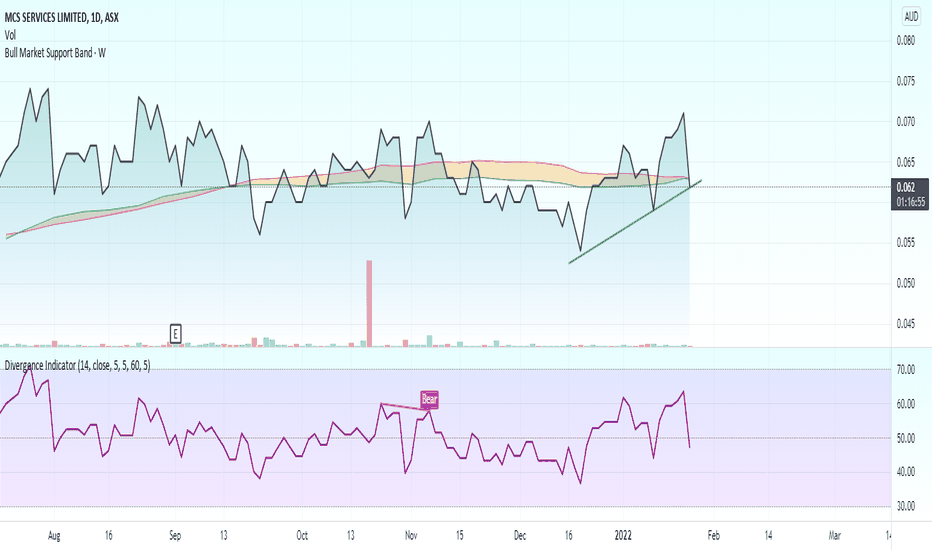Image resolution: width=932 pixels, height=550 pixels.
Task: Click the 0.045 price axis label
Action: [x=906, y=324]
